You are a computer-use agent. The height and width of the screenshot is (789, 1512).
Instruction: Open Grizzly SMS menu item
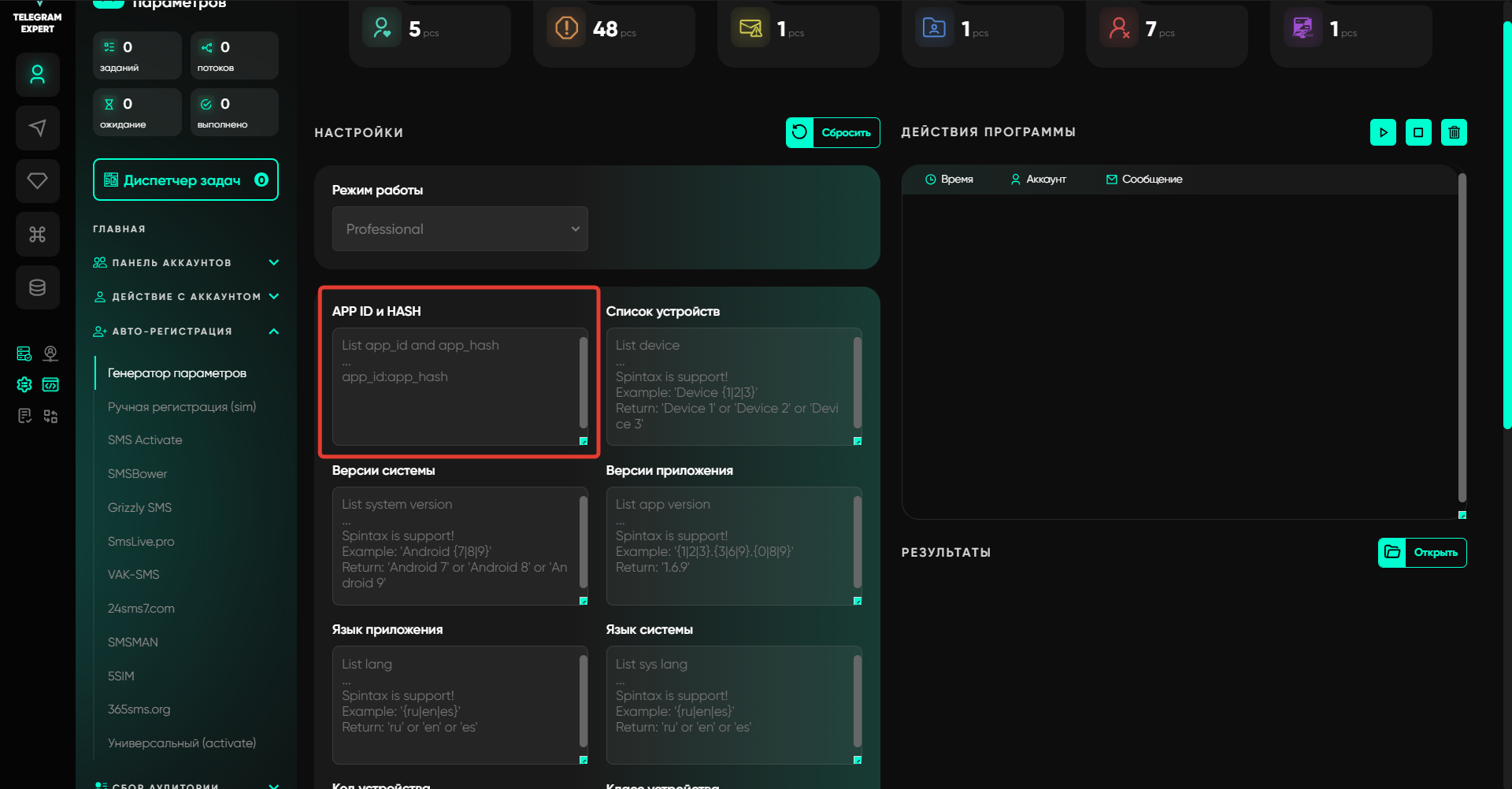[x=139, y=508]
